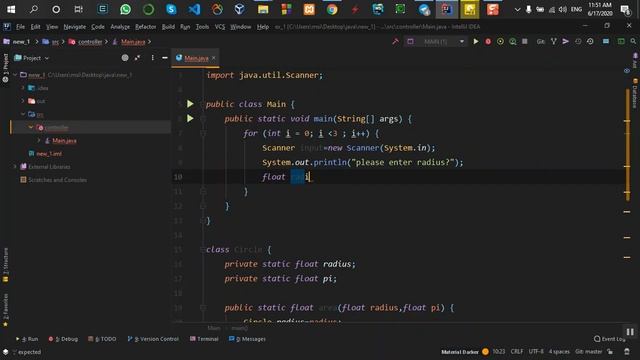The image size is (640, 360).
Task: Expand Main.java in project tree
Action: pyautogui.click(x=39, y=140)
